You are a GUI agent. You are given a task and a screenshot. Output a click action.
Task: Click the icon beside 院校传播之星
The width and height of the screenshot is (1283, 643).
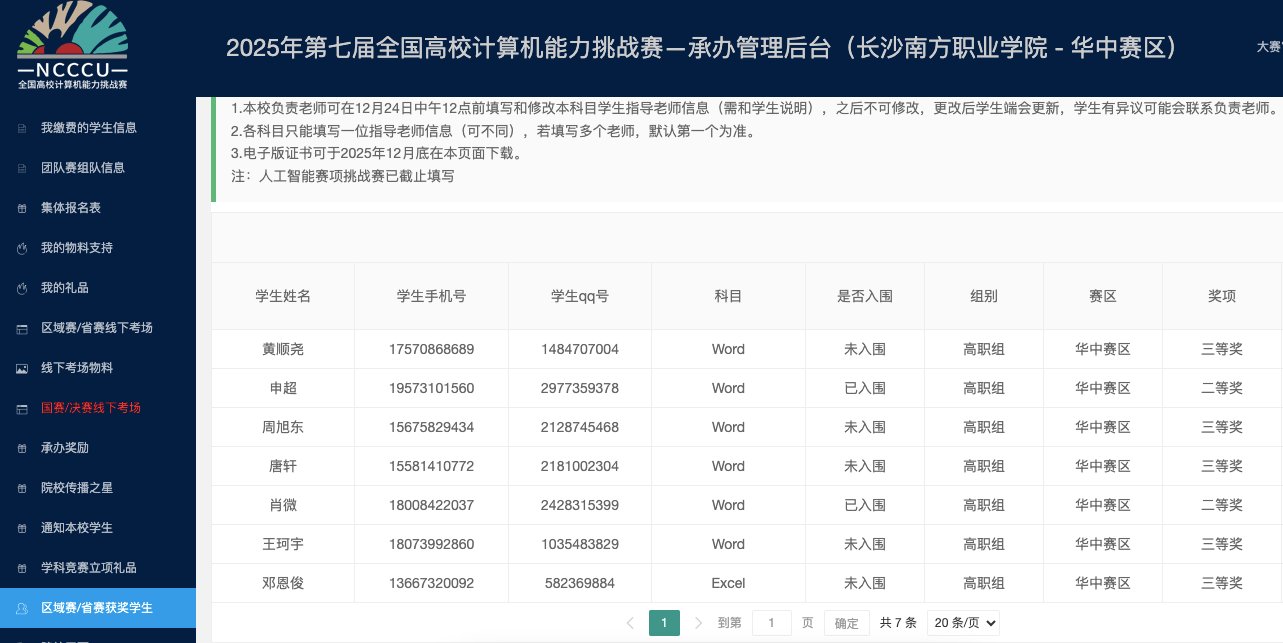(22, 488)
